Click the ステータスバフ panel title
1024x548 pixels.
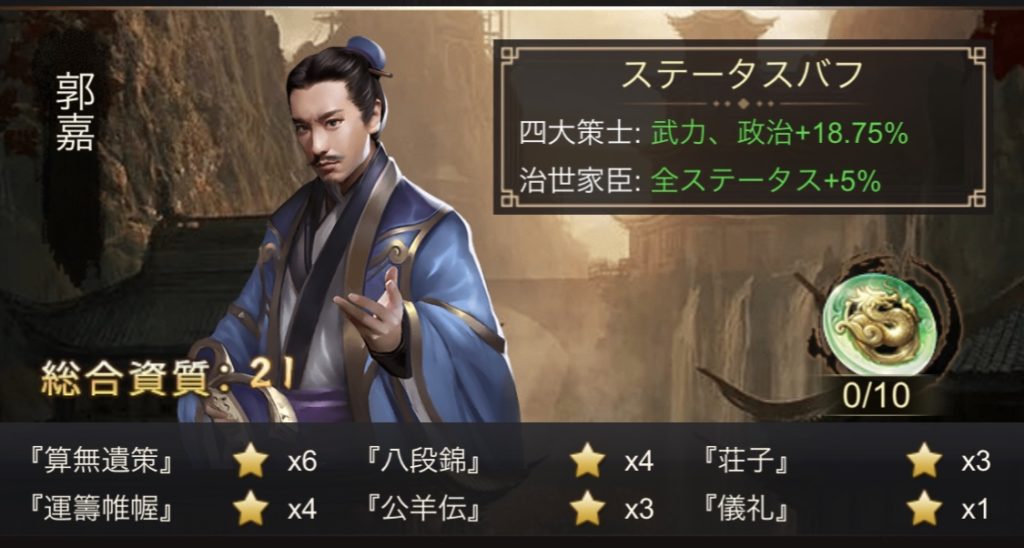(742, 76)
